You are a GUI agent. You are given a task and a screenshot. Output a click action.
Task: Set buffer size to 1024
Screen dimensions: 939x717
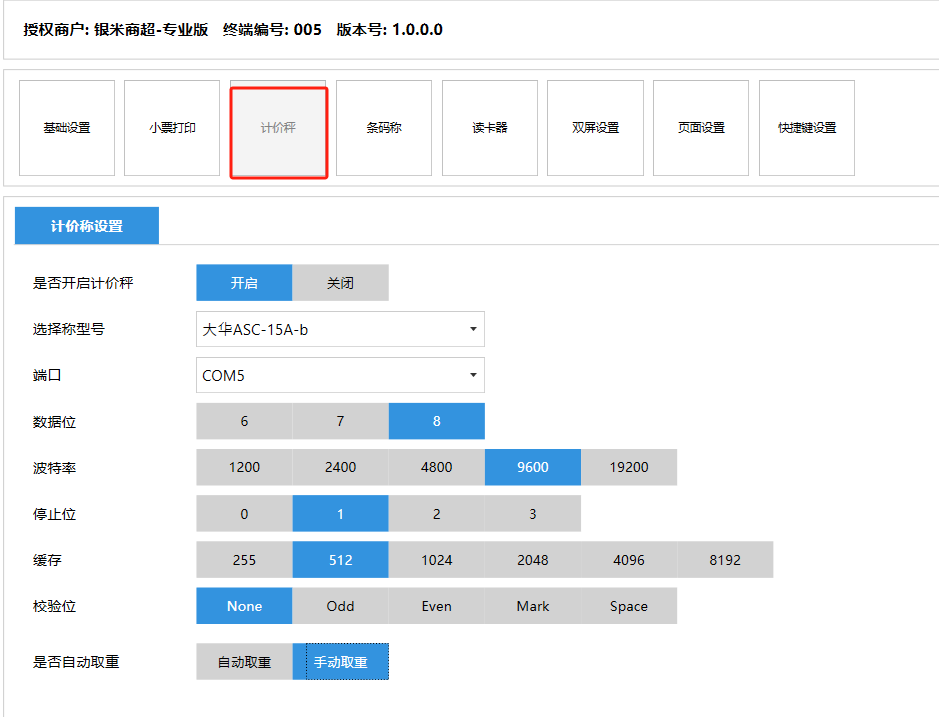click(436, 560)
